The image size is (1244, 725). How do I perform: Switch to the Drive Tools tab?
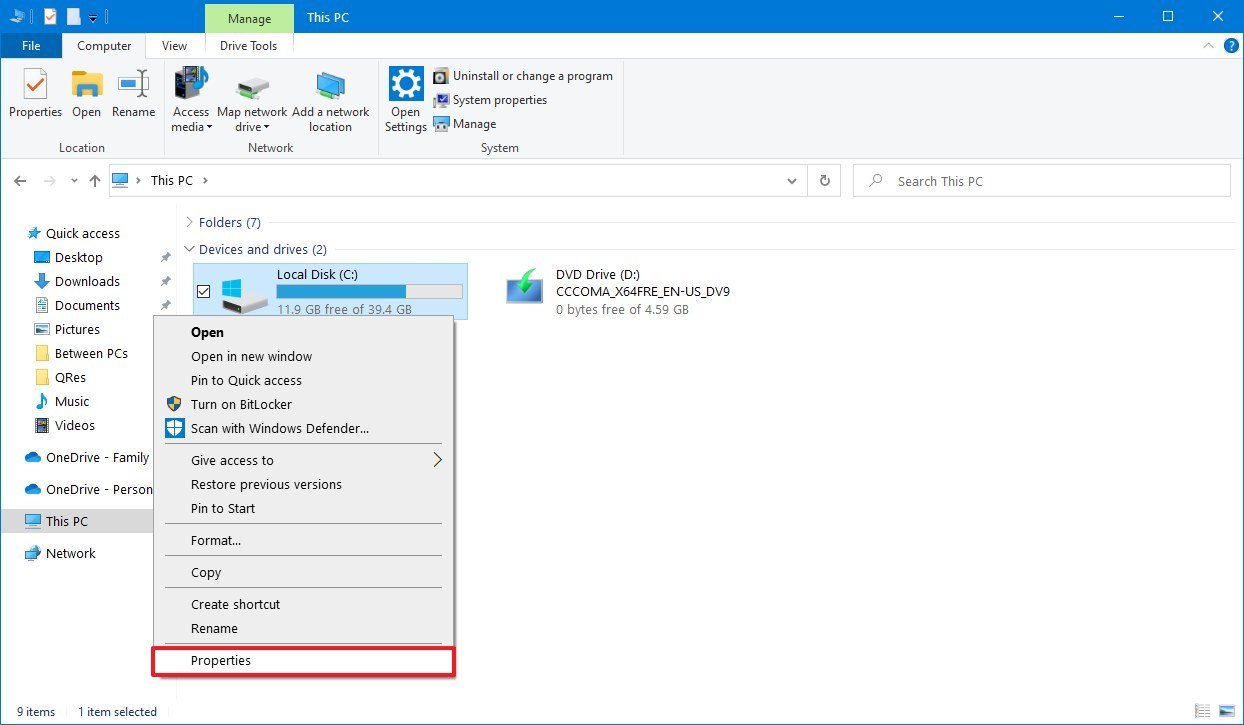click(248, 45)
